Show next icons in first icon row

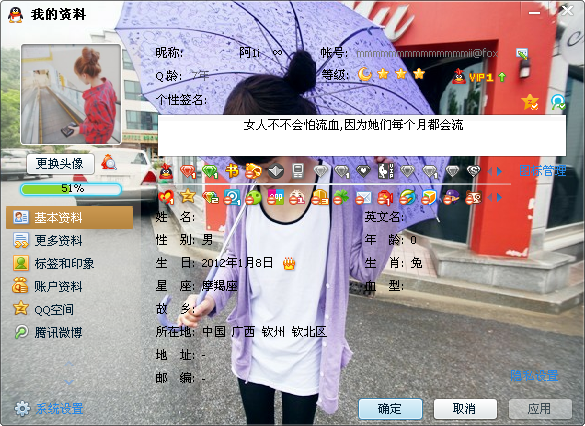(499, 171)
